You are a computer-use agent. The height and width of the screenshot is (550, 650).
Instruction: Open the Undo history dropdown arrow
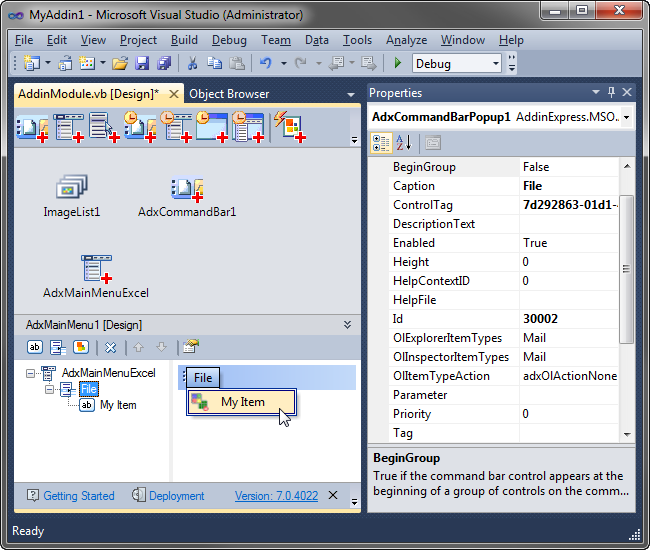(284, 63)
